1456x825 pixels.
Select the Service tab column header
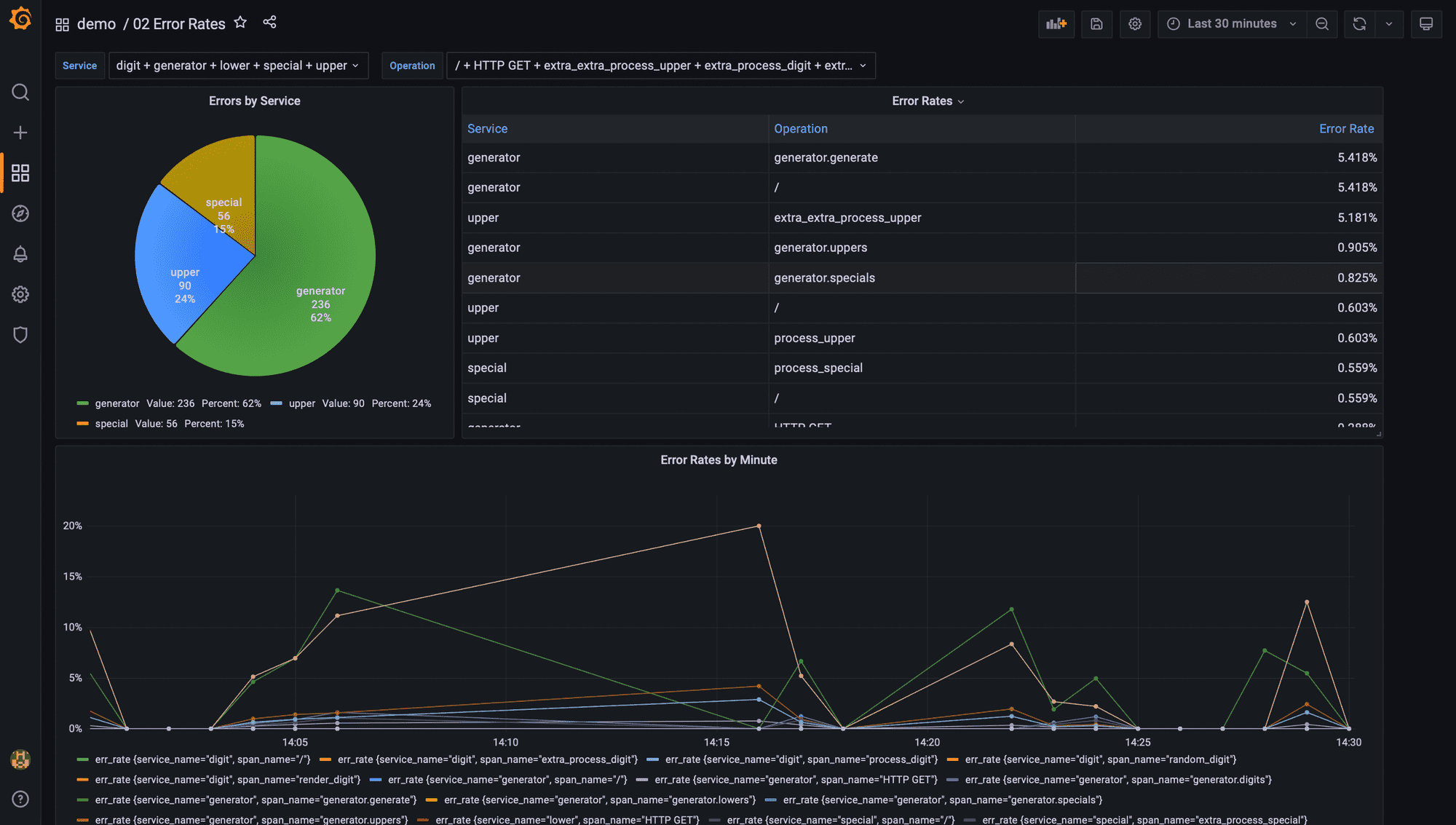(x=487, y=128)
